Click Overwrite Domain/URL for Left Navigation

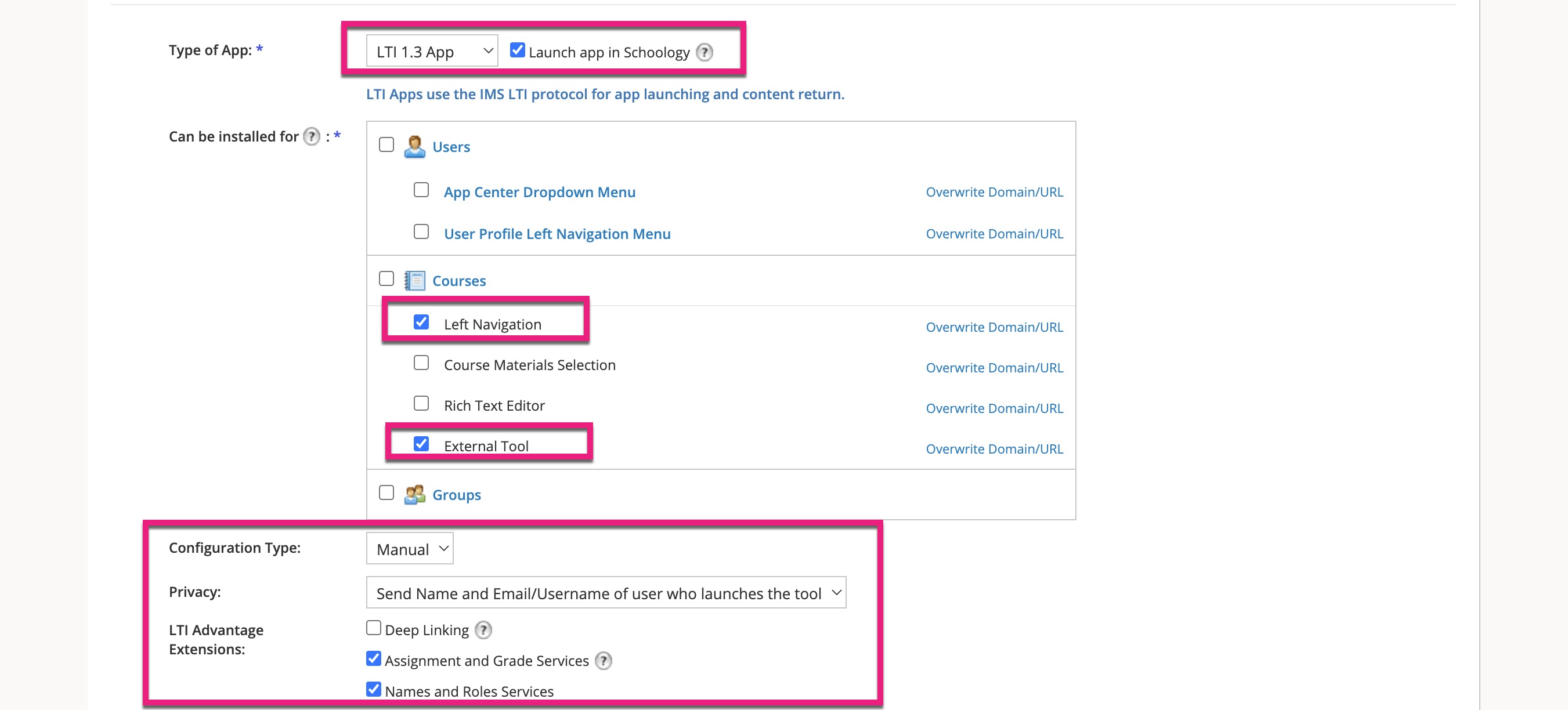[994, 327]
